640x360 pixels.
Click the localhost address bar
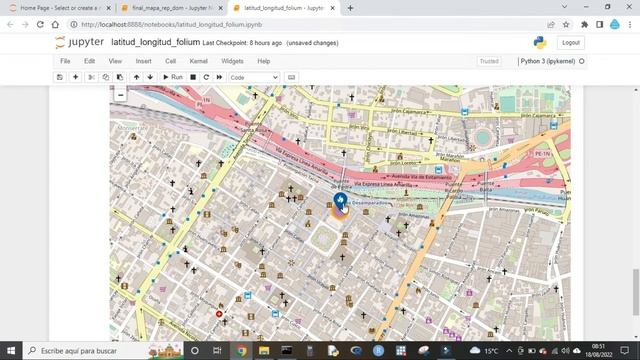(306, 24)
